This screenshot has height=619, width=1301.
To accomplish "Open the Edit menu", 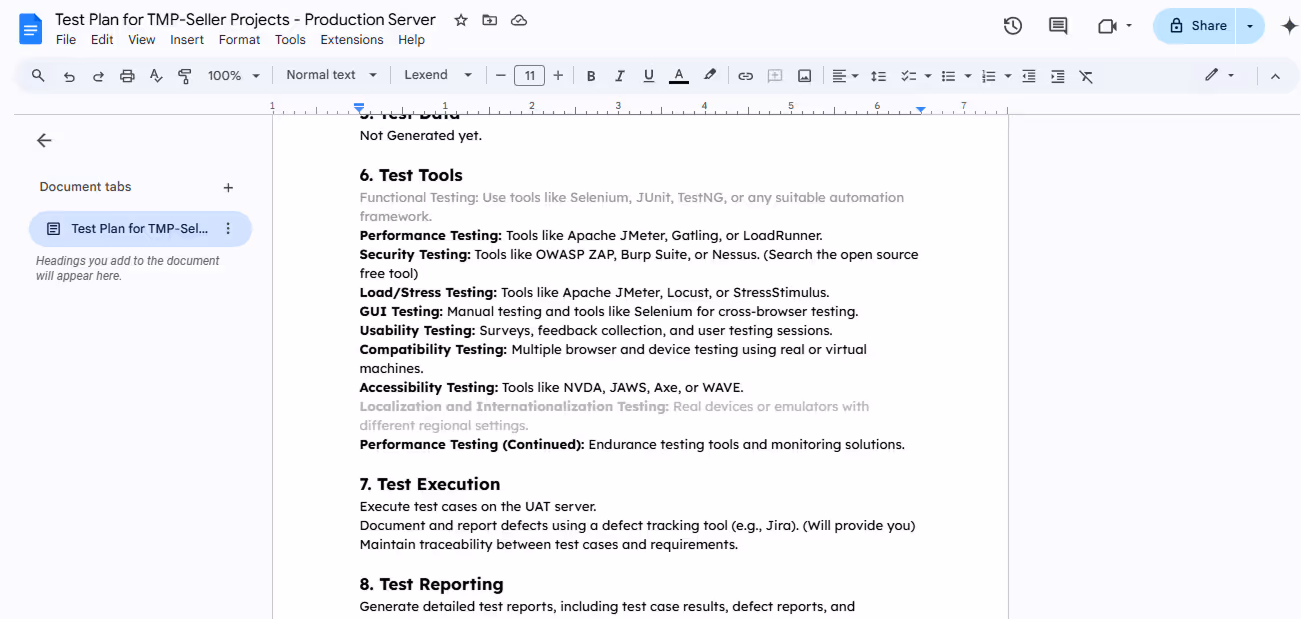I will pyautogui.click(x=102, y=40).
